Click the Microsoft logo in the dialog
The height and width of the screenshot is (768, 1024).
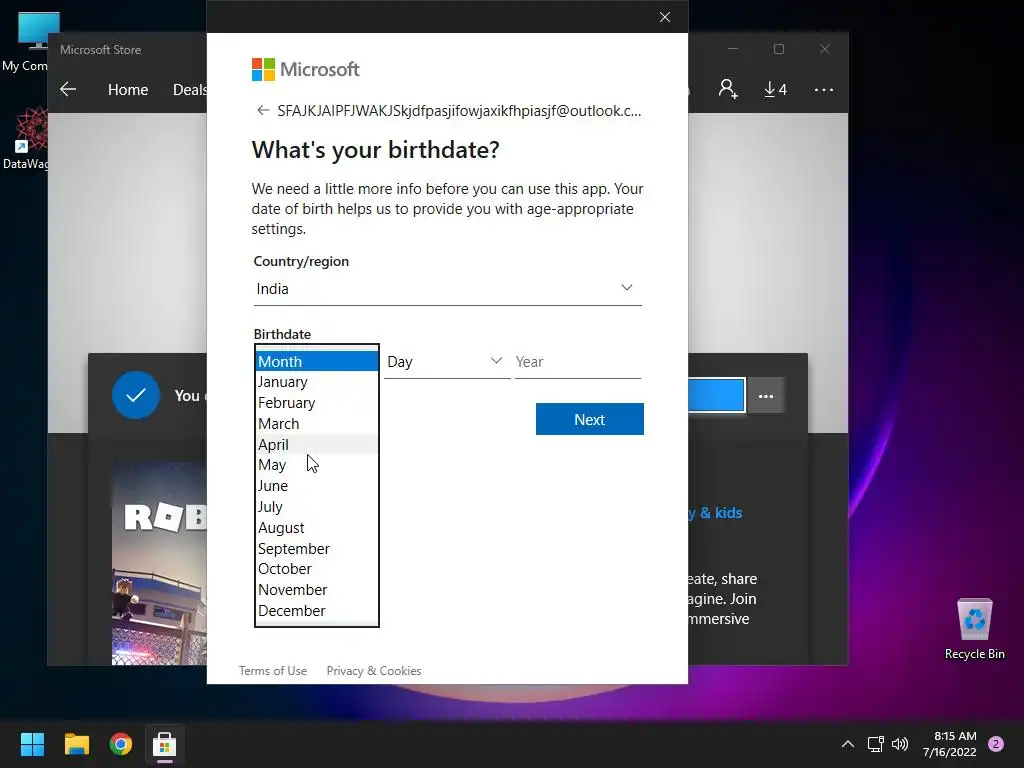tap(305, 69)
